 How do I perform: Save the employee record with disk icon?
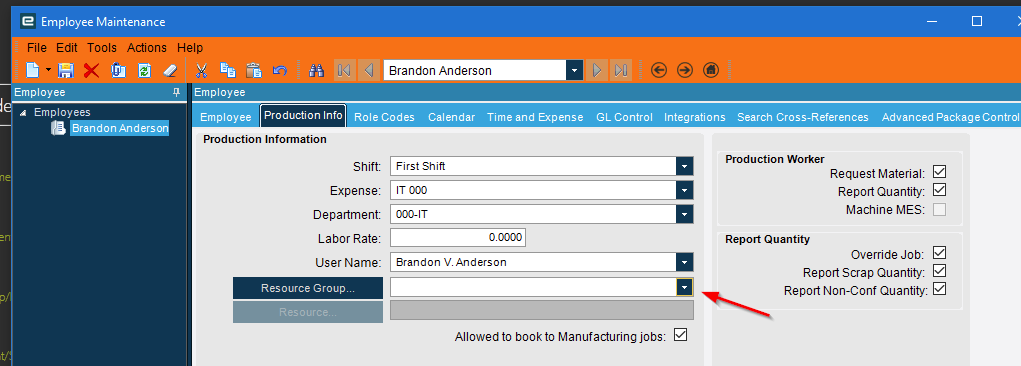click(66, 70)
